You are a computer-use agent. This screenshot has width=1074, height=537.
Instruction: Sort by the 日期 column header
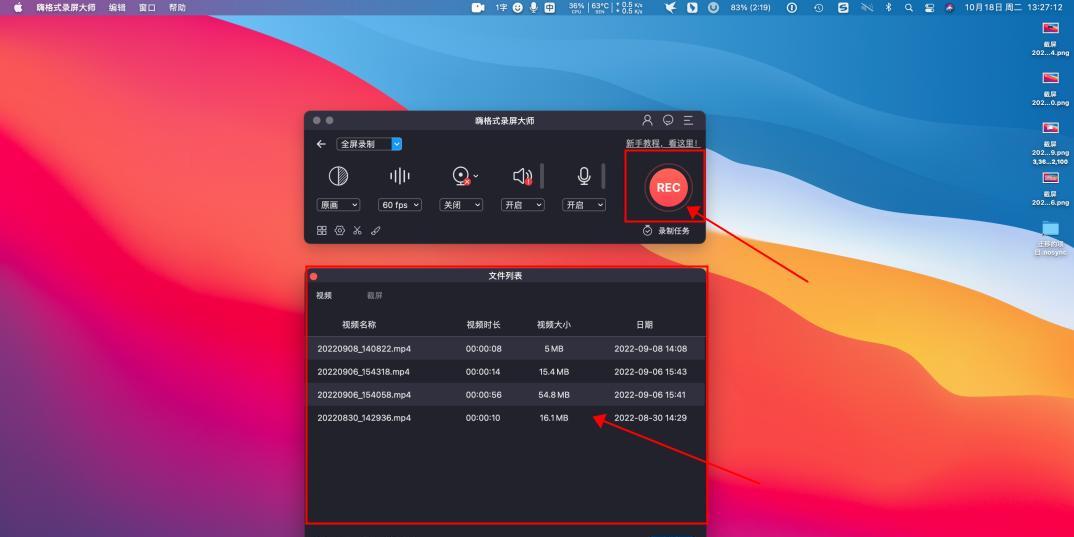(x=645, y=325)
